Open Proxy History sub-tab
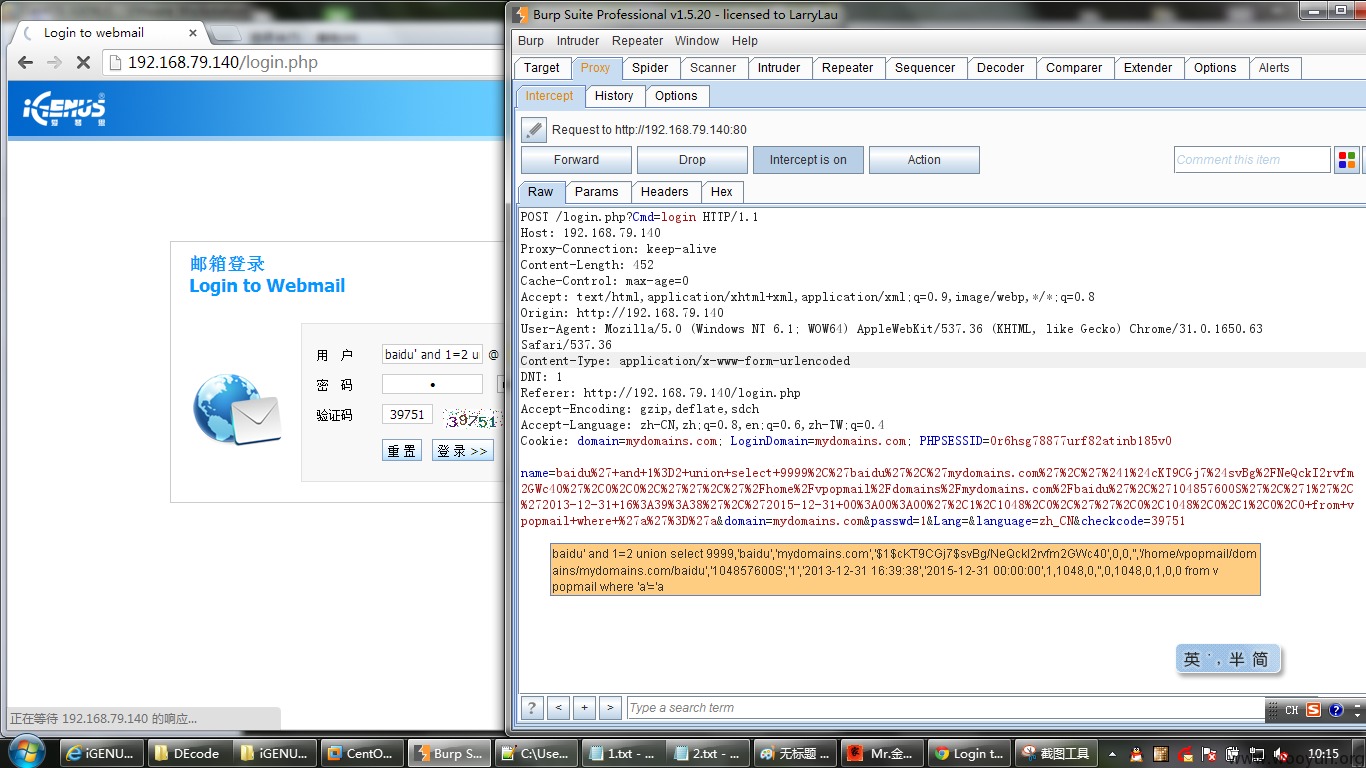The image size is (1366, 768). point(614,96)
